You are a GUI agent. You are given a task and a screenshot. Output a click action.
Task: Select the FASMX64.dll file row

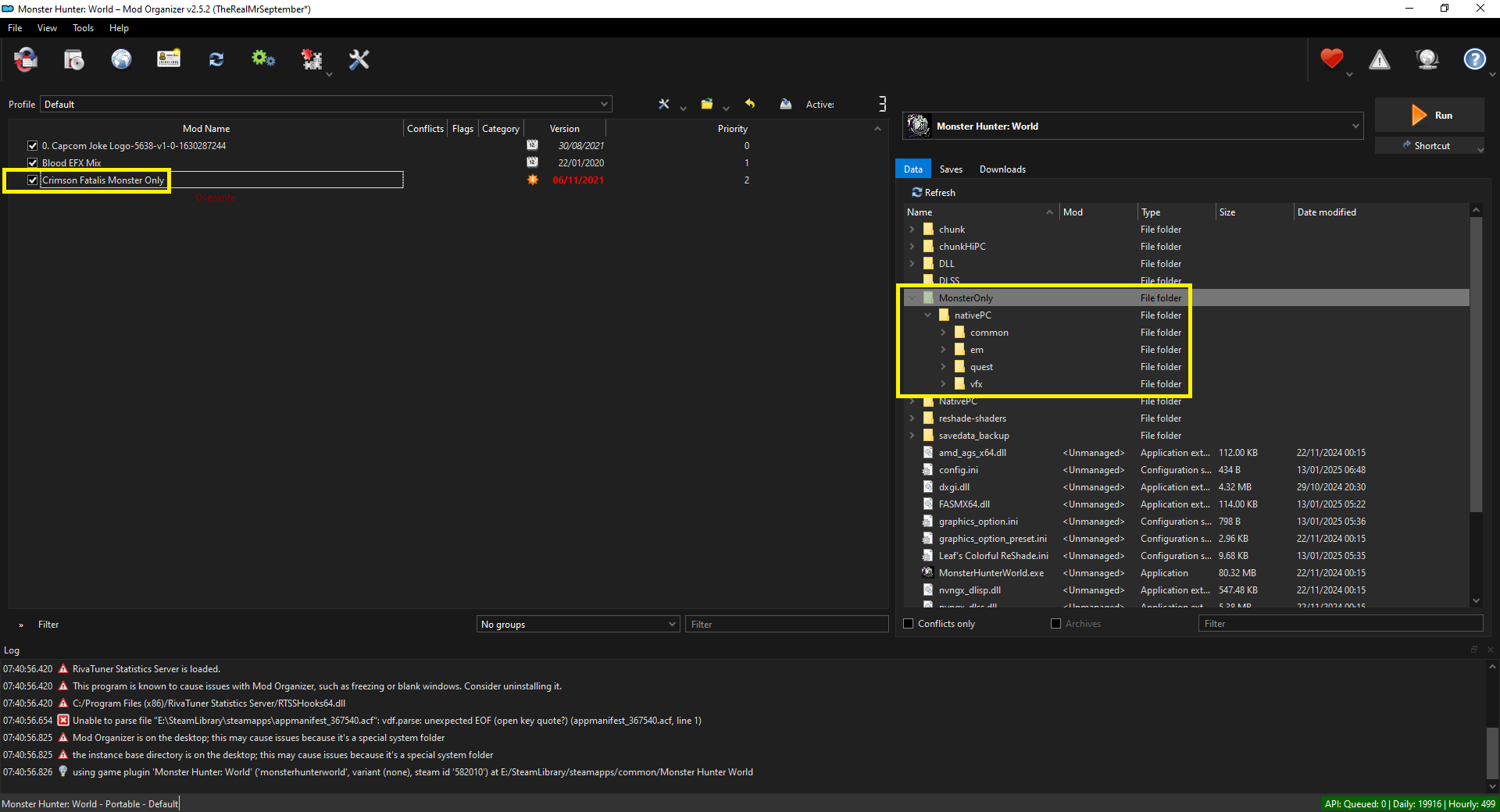(1186, 504)
